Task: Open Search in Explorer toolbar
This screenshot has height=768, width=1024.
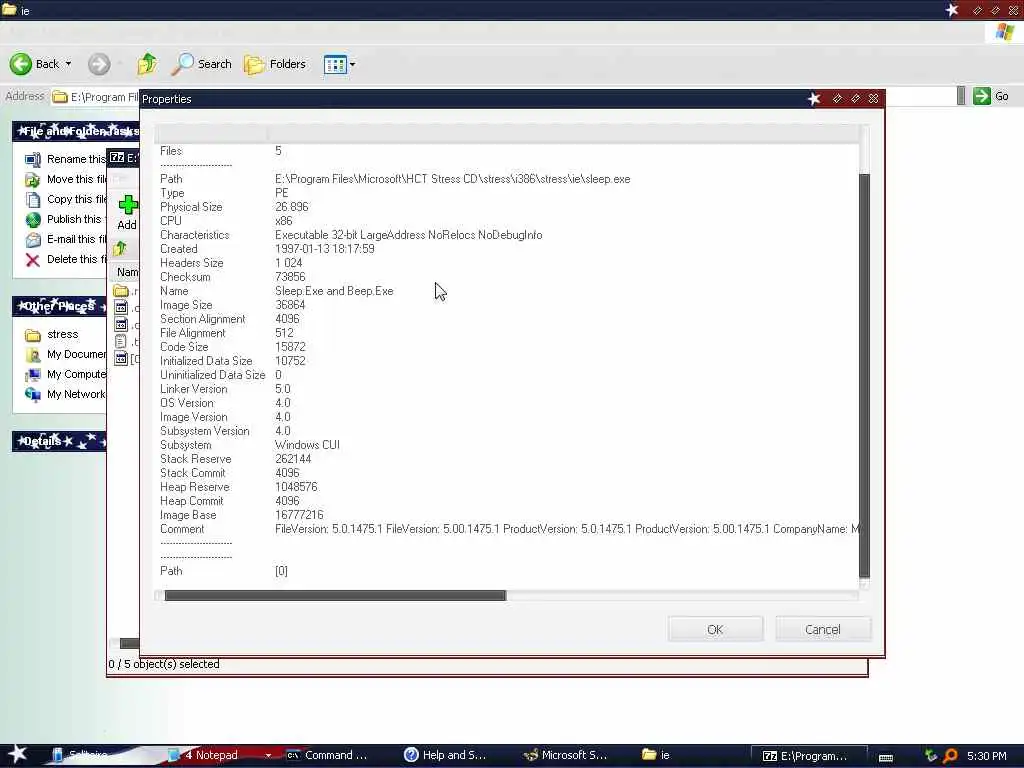Action: pos(202,64)
